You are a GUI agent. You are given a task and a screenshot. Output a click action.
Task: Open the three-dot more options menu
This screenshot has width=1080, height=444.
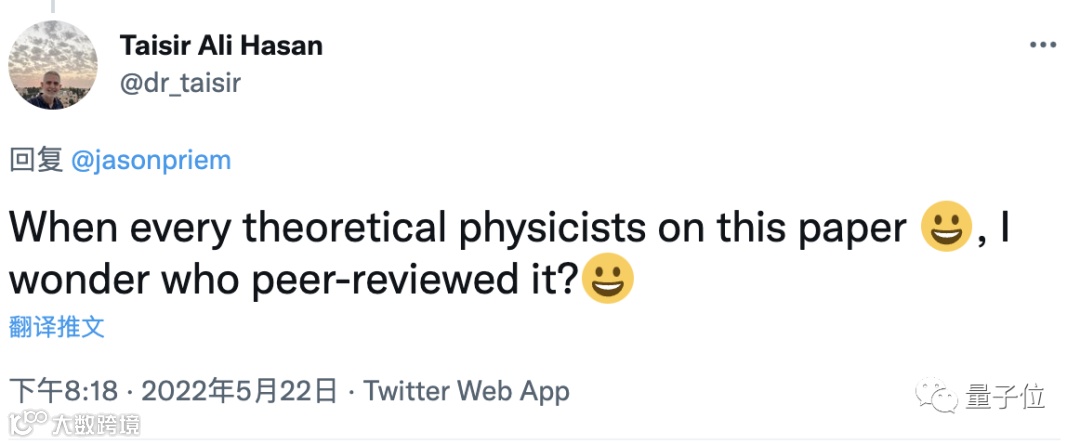tap(1043, 46)
